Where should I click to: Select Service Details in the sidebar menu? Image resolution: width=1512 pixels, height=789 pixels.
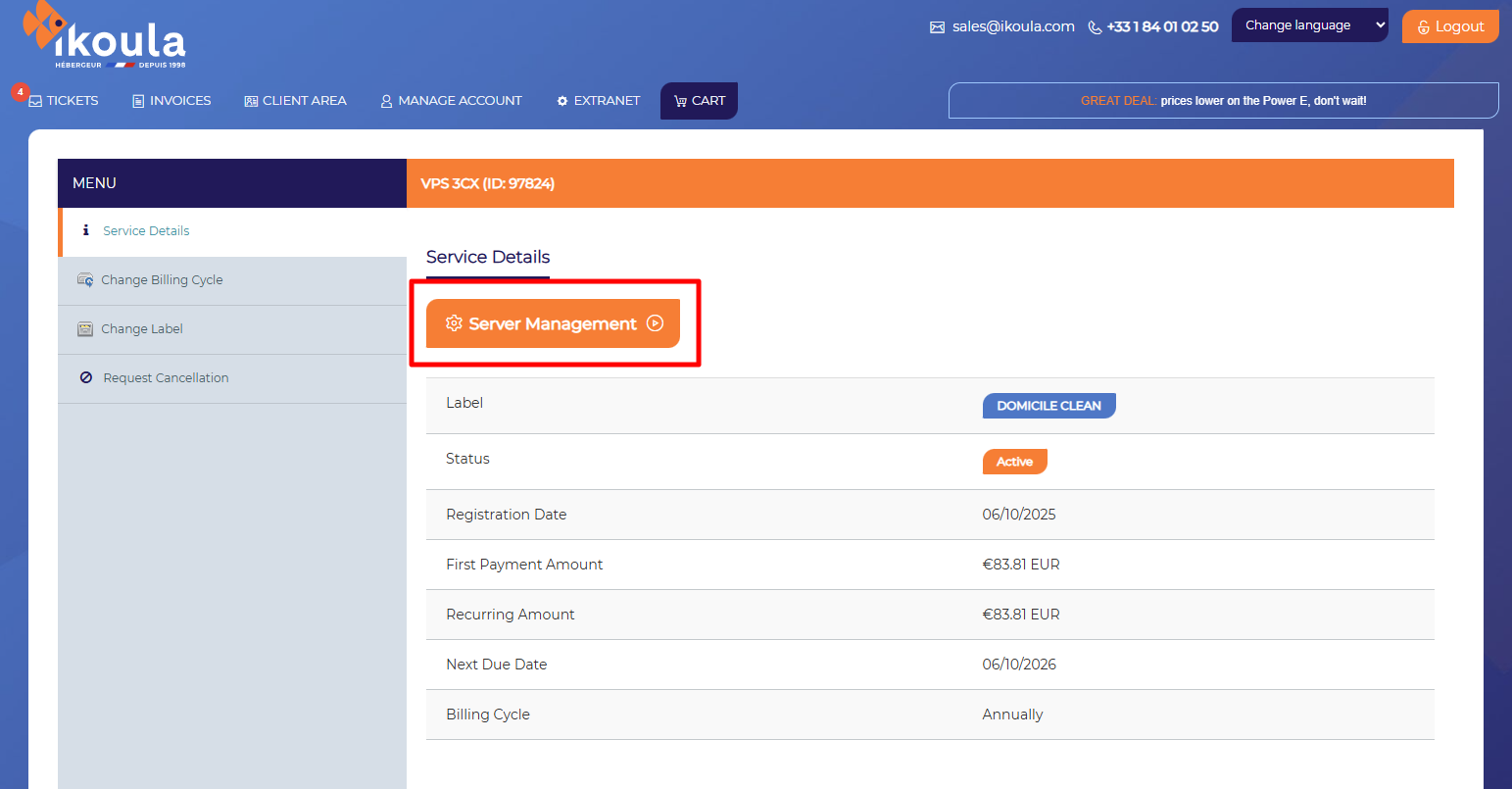click(232, 231)
